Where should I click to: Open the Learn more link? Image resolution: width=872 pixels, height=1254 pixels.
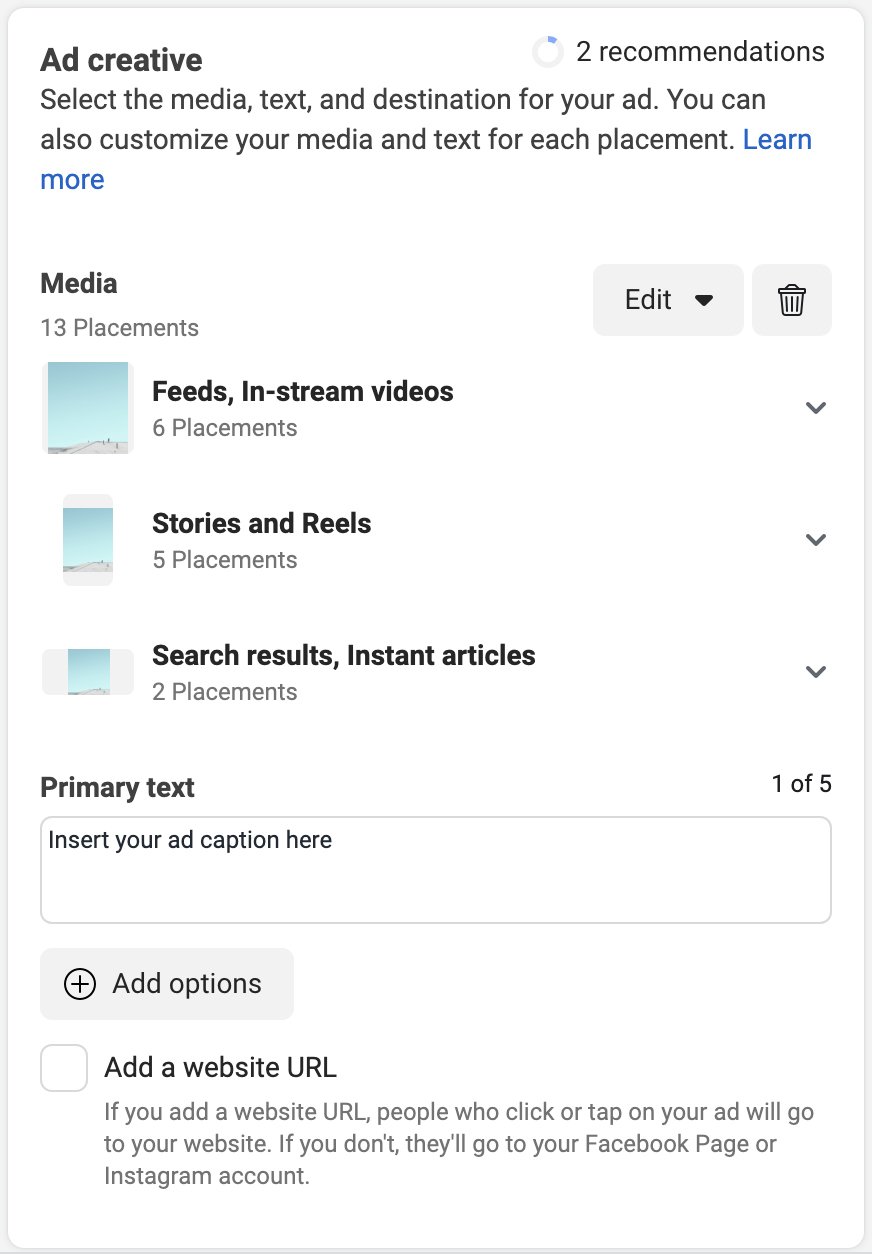[776, 140]
